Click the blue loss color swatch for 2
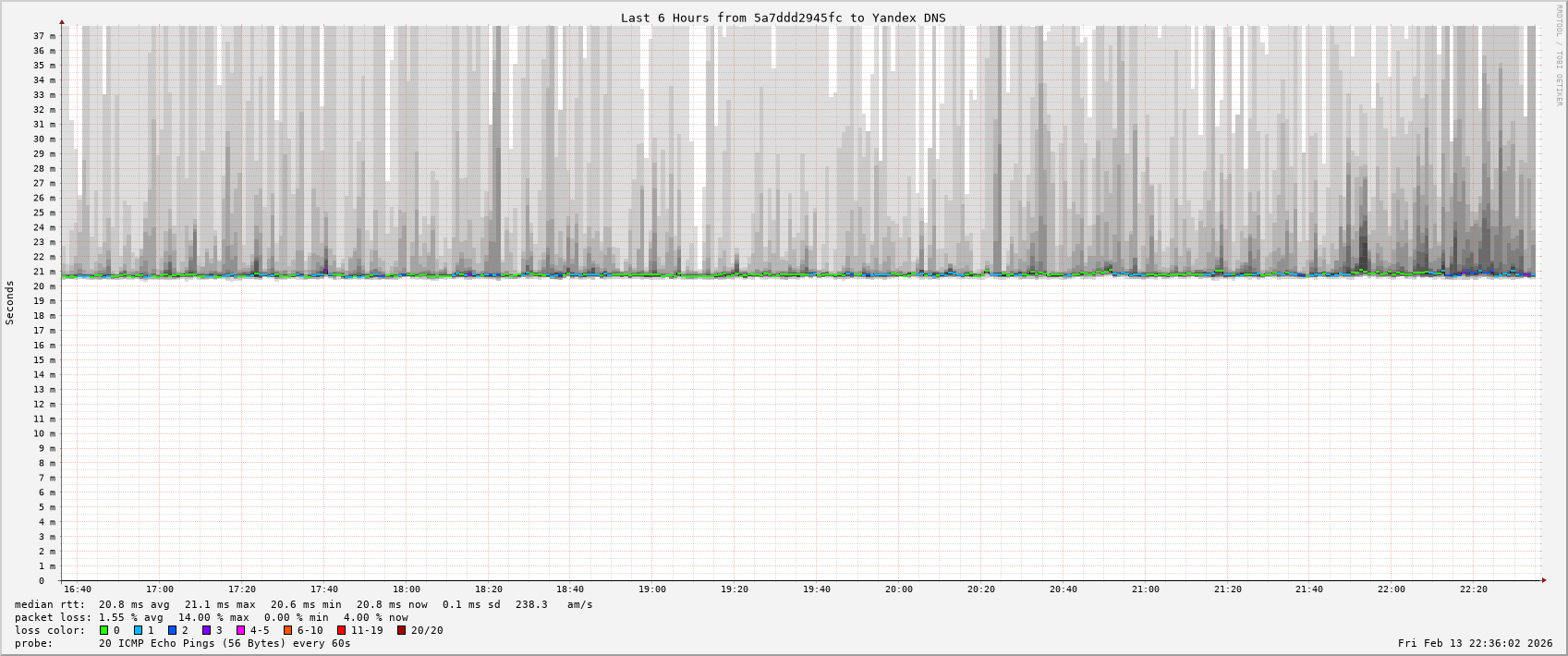 click(173, 630)
